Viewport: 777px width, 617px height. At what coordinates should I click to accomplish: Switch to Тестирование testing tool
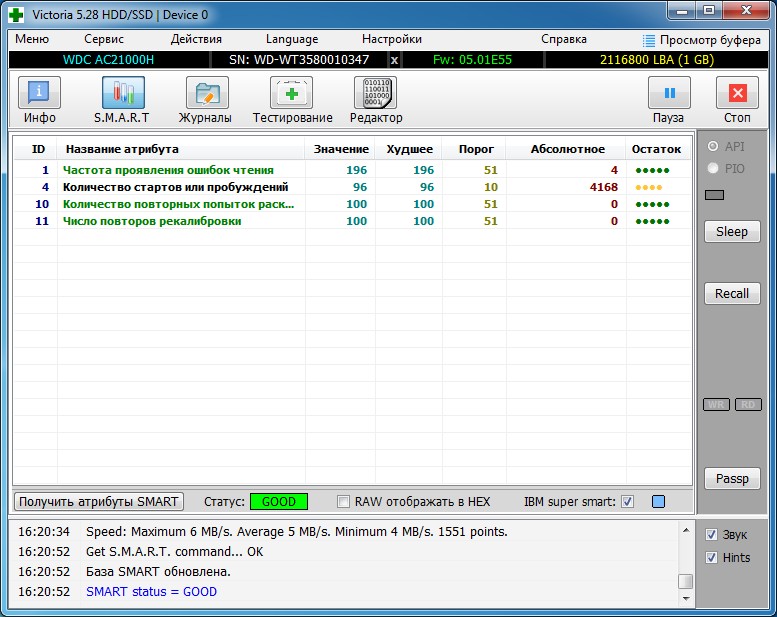point(291,93)
